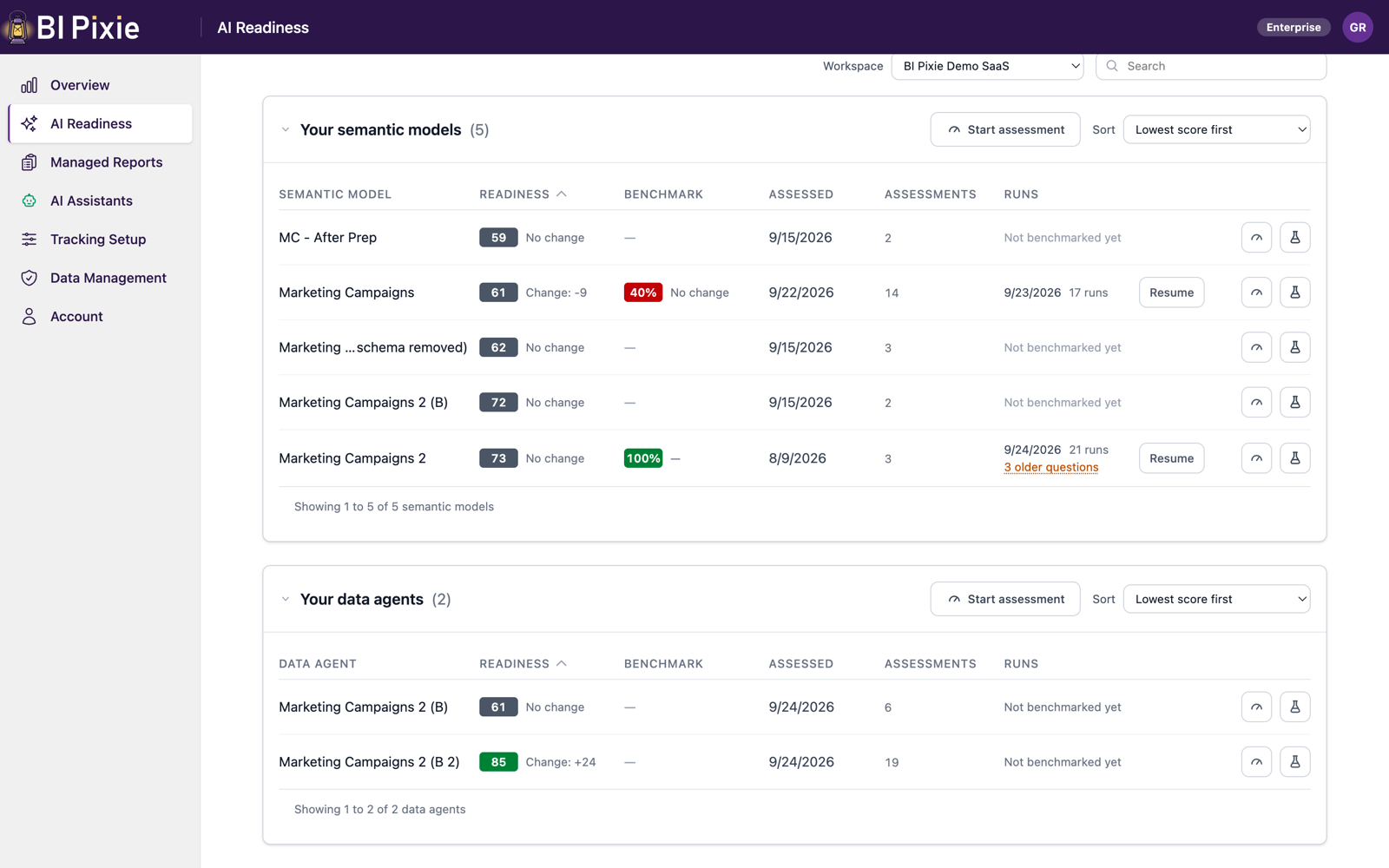Open the Workspace dropdown
The height and width of the screenshot is (868, 1389).
click(x=987, y=66)
